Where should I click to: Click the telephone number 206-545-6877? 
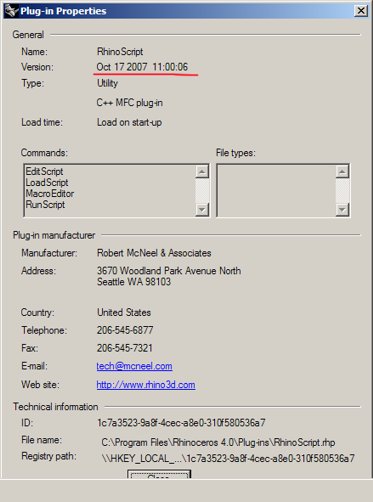(x=125, y=330)
